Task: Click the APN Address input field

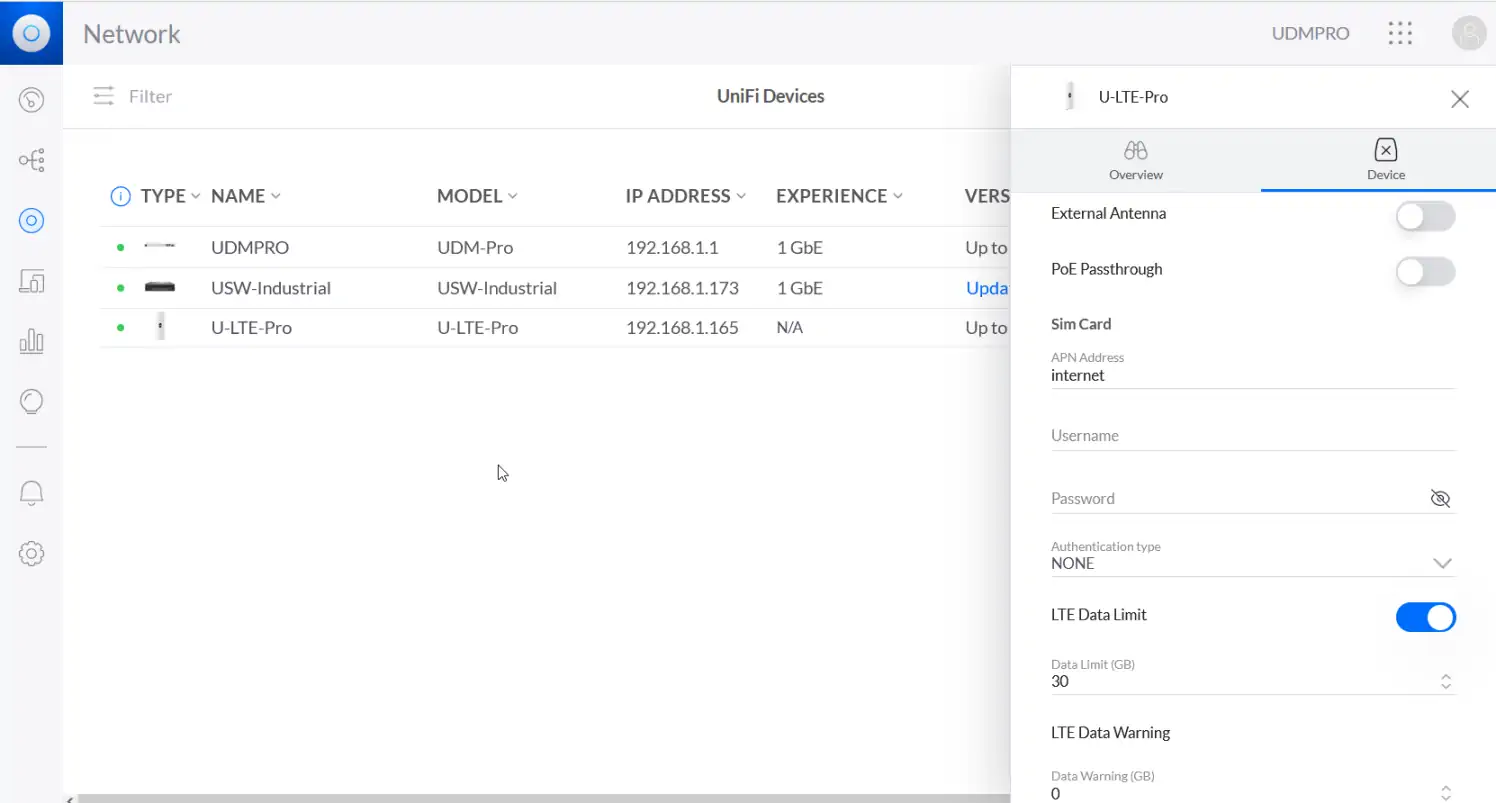Action: pyautogui.click(x=1250, y=376)
